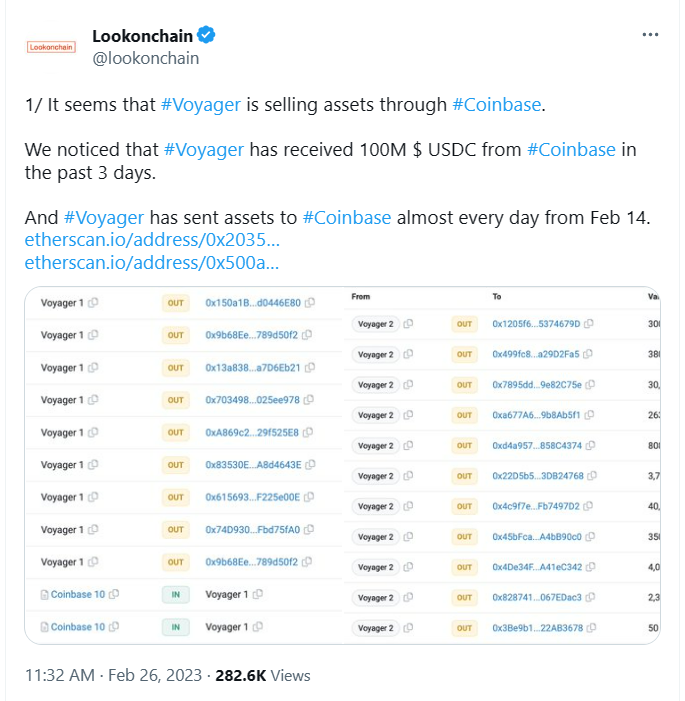Click the @lookonchain handle
685x701 pixels.
pos(145,59)
